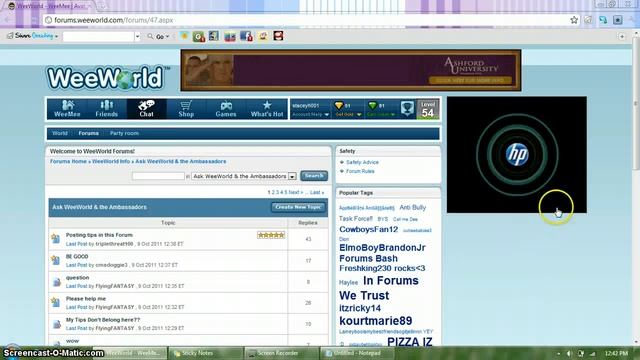
Task: Open the itzricky14 tag
Action: [x=360, y=308]
